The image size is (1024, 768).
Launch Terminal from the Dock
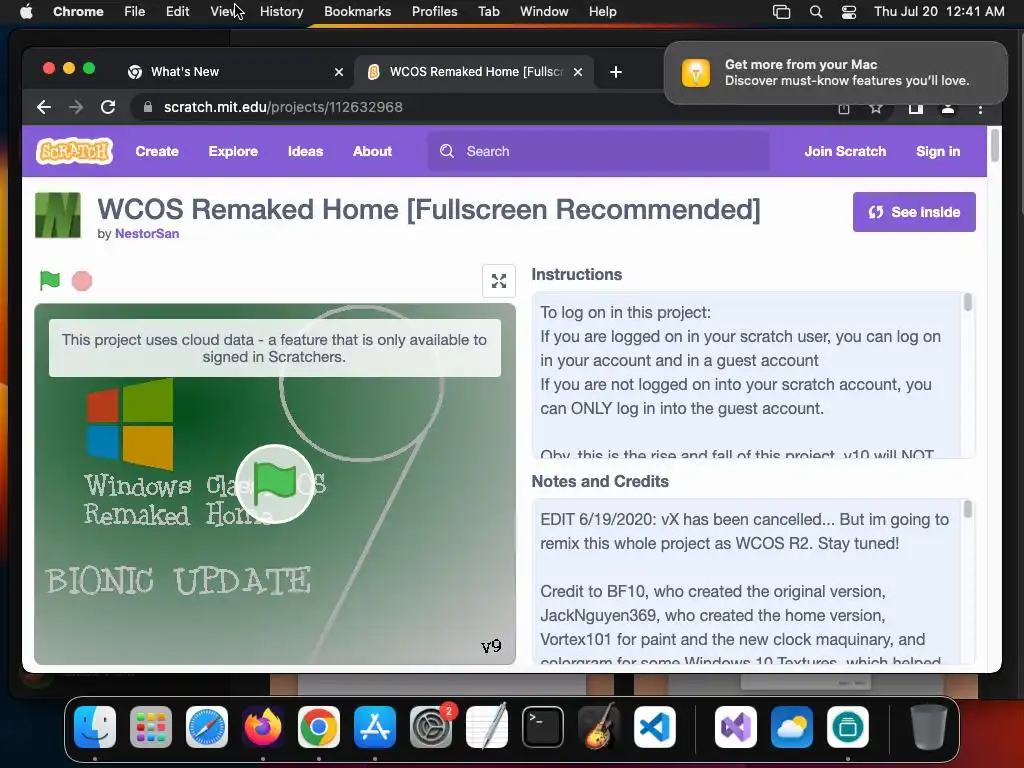coord(543,727)
